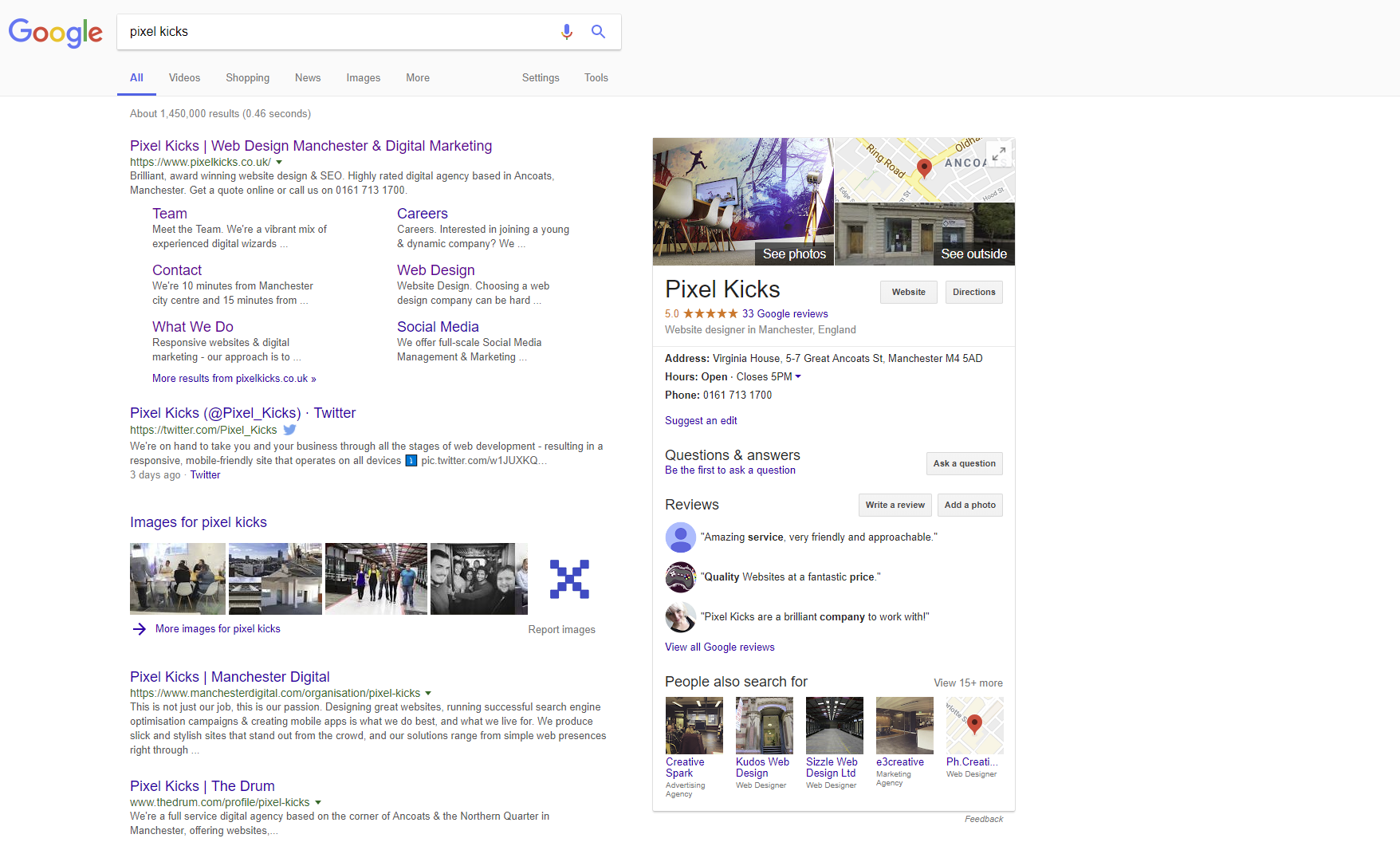Open dropdown arrow next to pixelkicks.co.uk URL

(279, 162)
